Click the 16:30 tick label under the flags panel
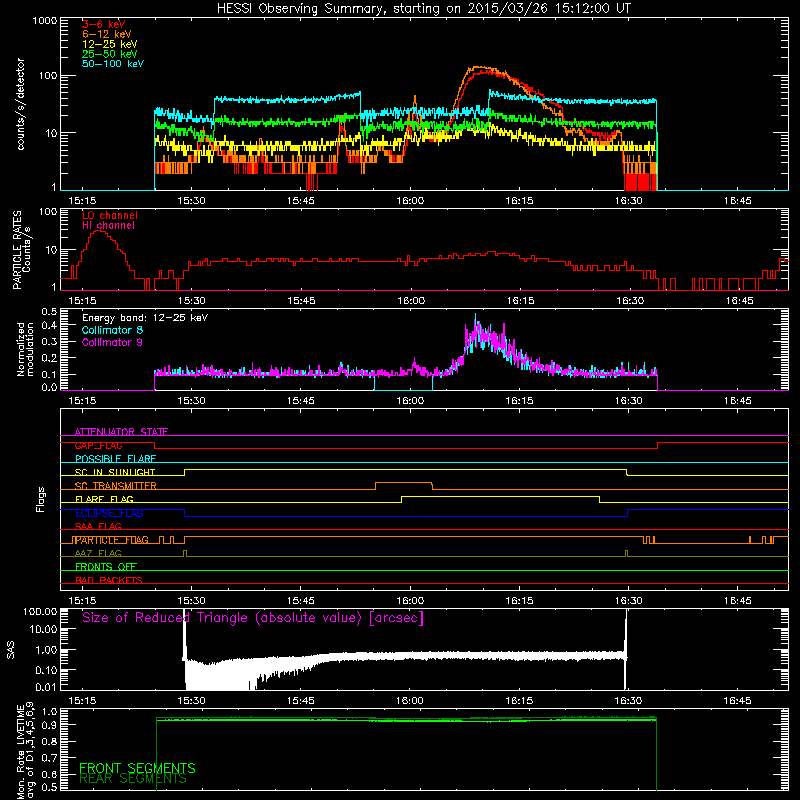This screenshot has width=800, height=800. [629, 601]
